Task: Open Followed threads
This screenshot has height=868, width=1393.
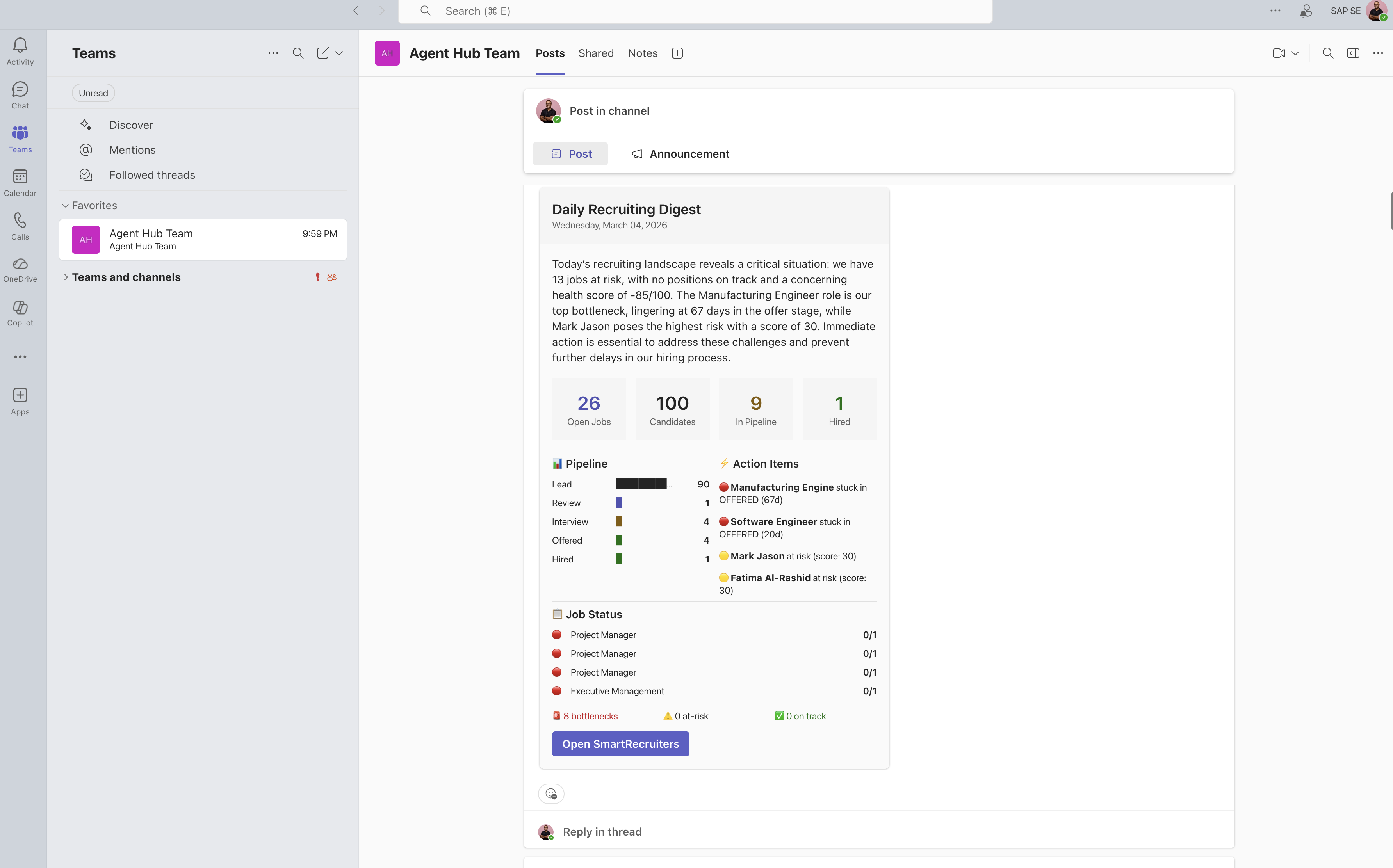Action: (x=152, y=175)
